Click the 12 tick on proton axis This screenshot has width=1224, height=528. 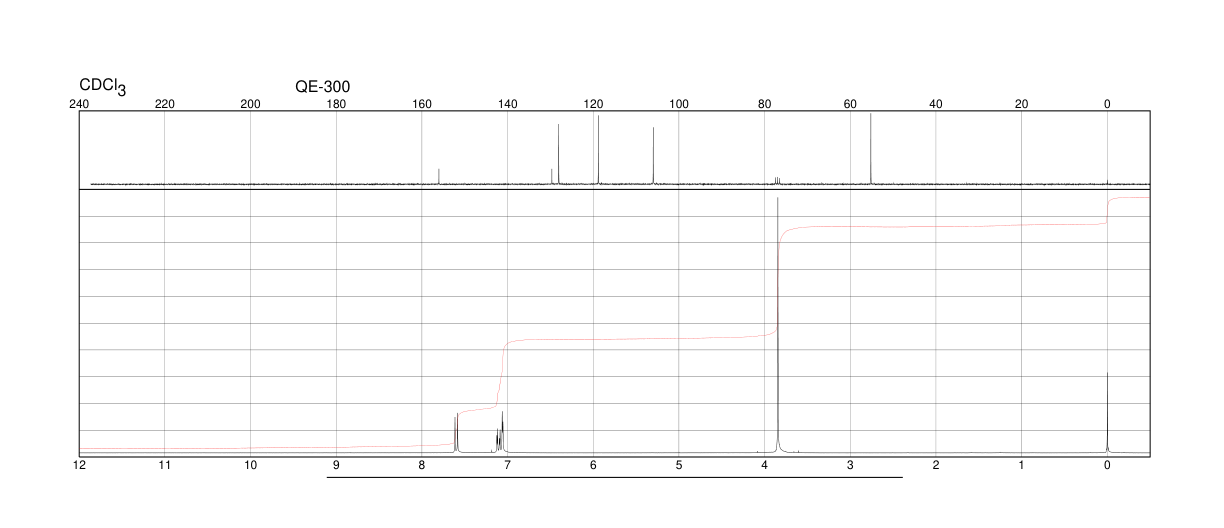79,466
